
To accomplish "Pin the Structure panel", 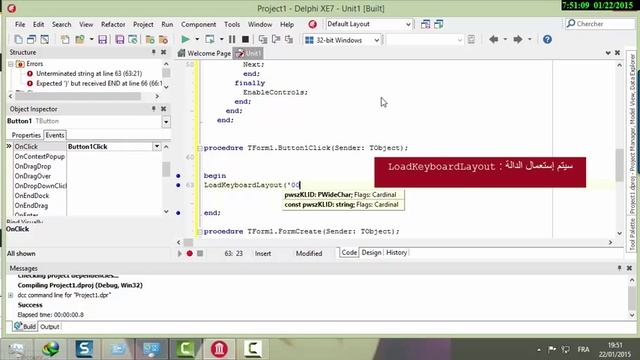I will click(x=154, y=52).
